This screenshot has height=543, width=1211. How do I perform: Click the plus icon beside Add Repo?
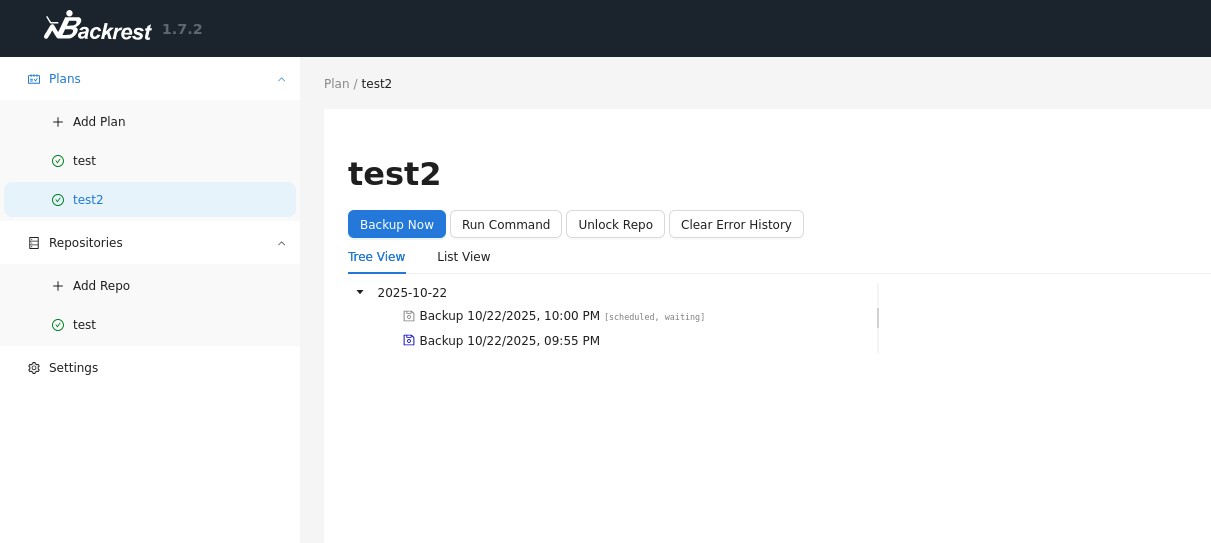click(58, 286)
